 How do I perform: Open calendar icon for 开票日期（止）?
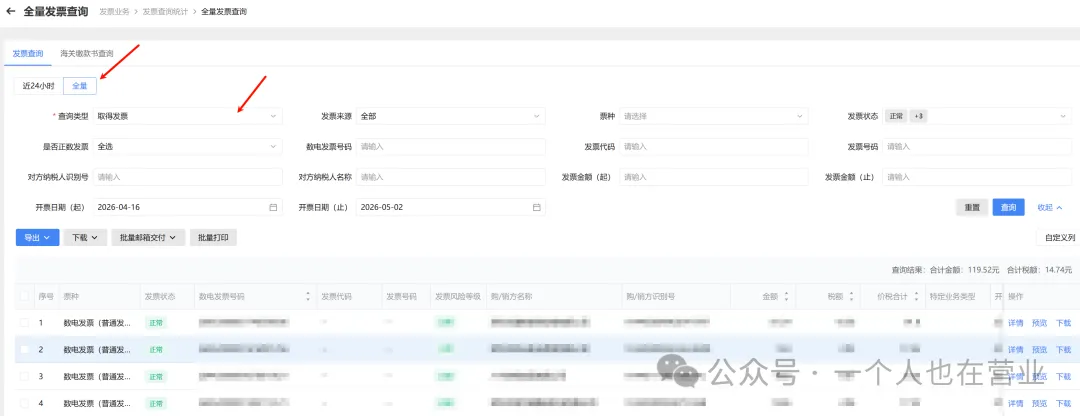point(536,207)
